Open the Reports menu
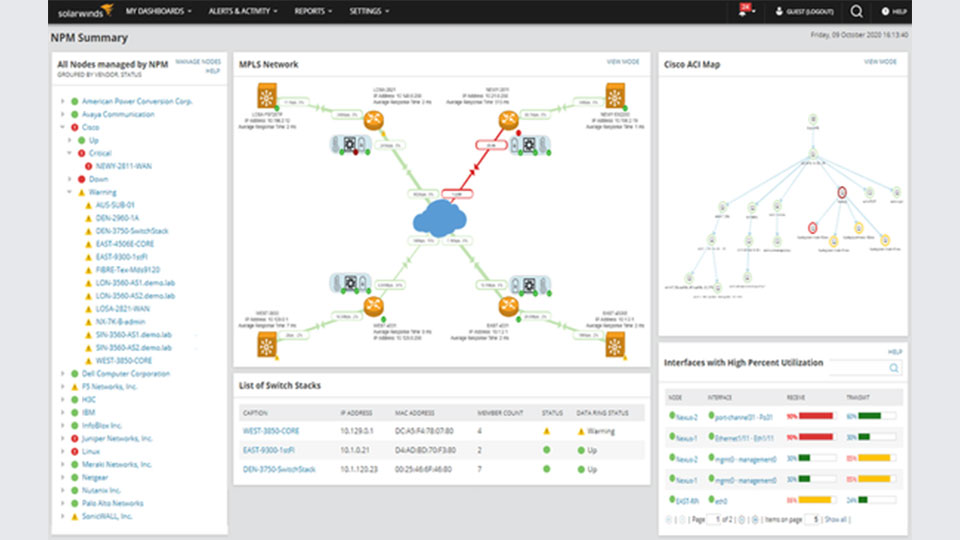The width and height of the screenshot is (960, 540). tap(313, 11)
